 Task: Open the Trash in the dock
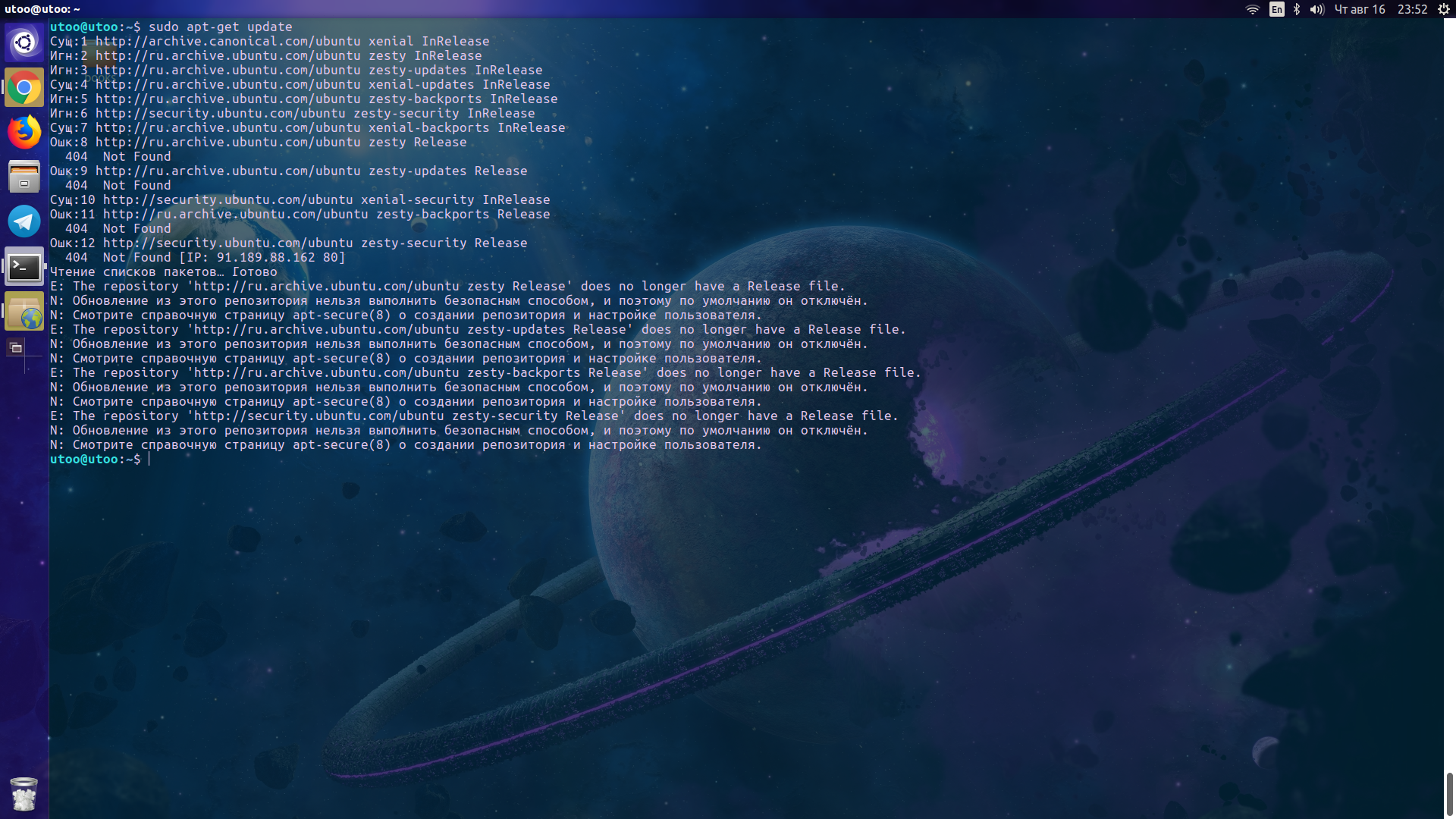(x=24, y=793)
